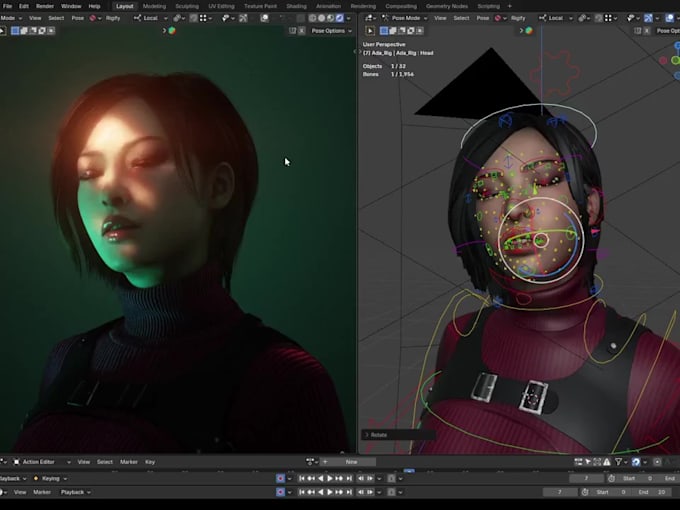Open the Render menu

(x=45, y=6)
